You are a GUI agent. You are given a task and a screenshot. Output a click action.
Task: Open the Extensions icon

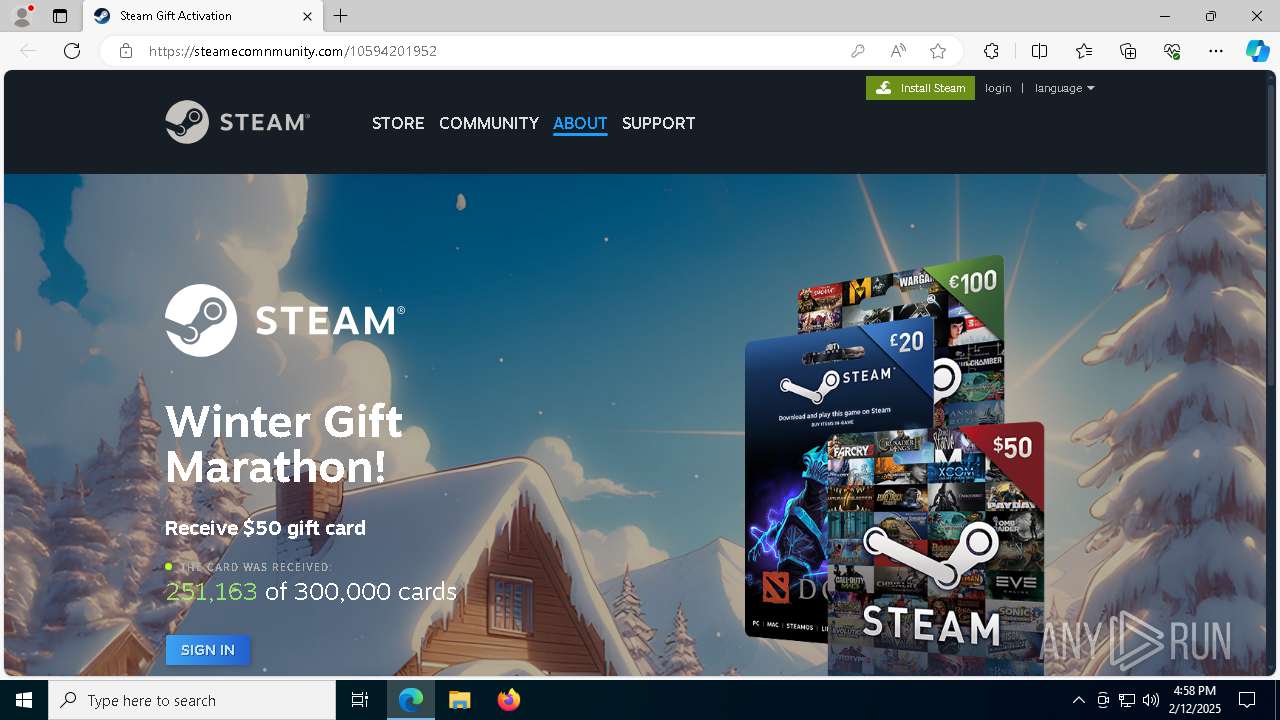tap(991, 51)
